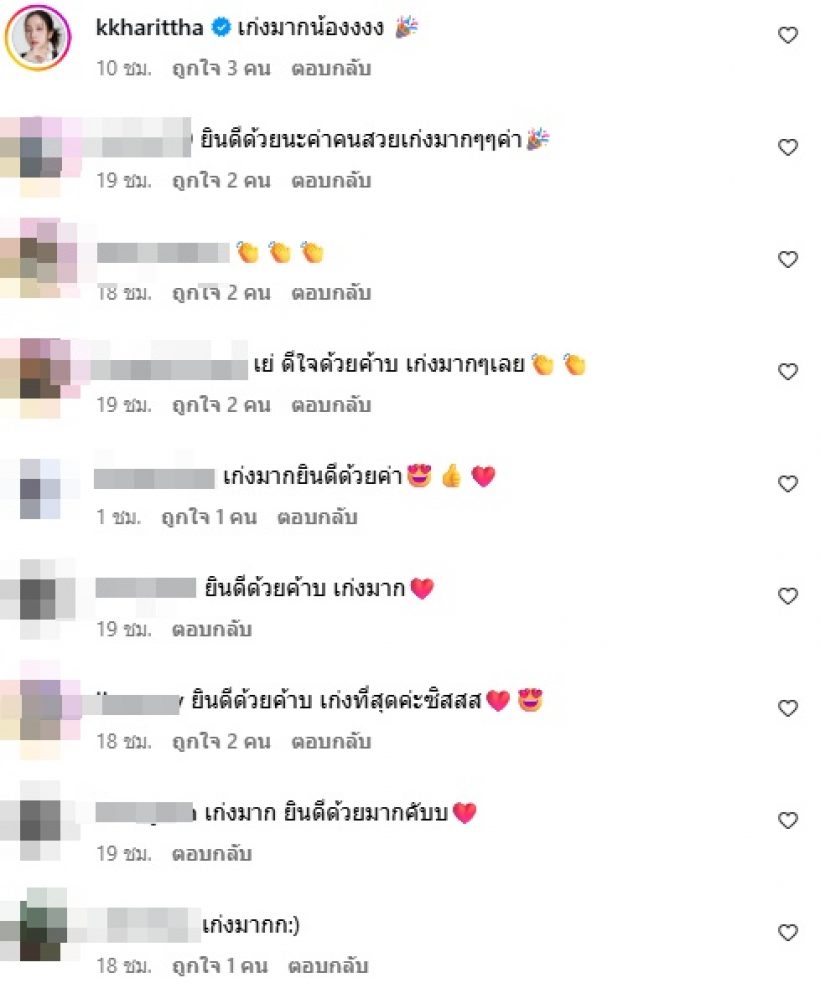Tap heart beside ยินดีด้วยค้าบ เก่งมาก comment
The image size is (820, 993).
[x=787, y=596]
